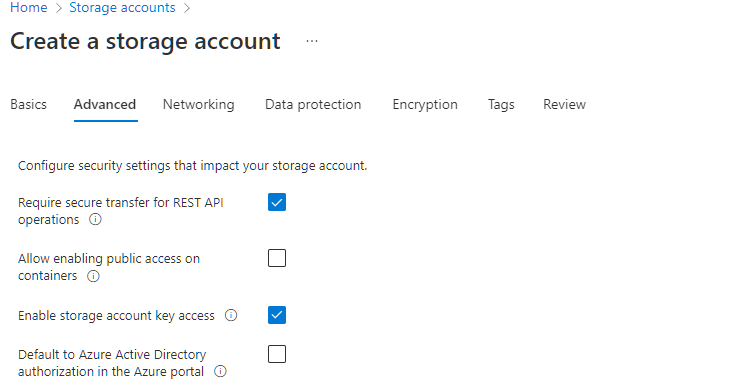
Task: Check Default to Azure Active Directory authorization
Action: 277,354
